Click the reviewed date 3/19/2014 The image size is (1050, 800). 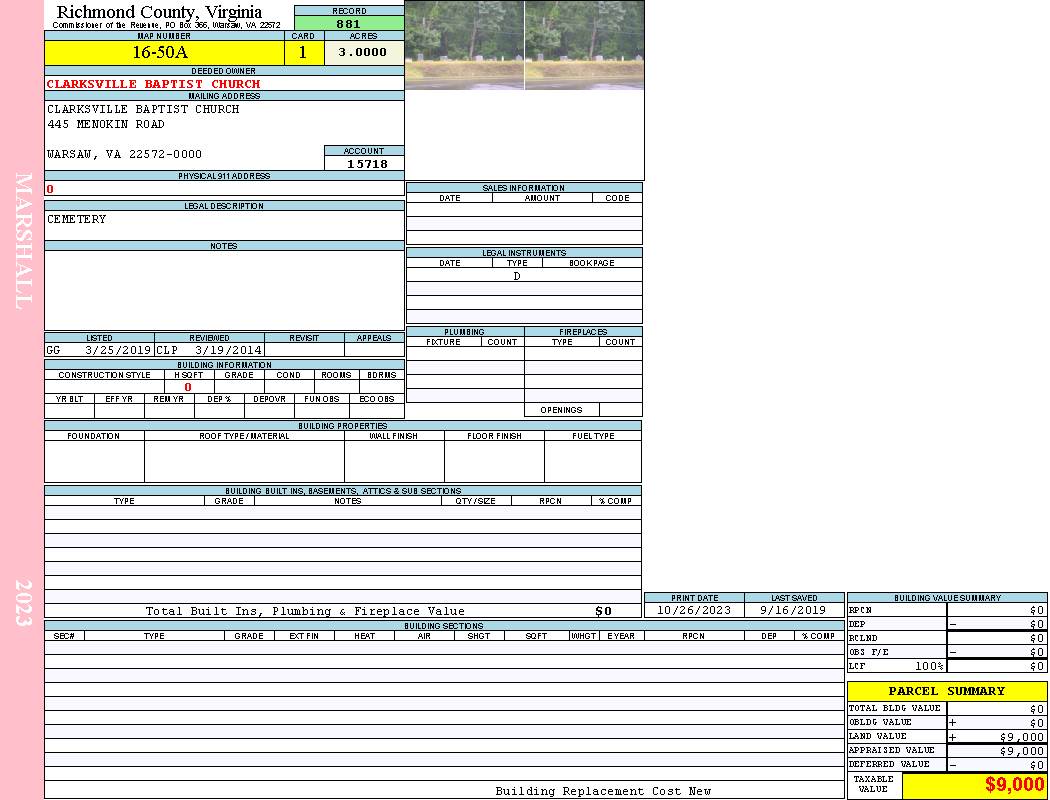(x=228, y=351)
